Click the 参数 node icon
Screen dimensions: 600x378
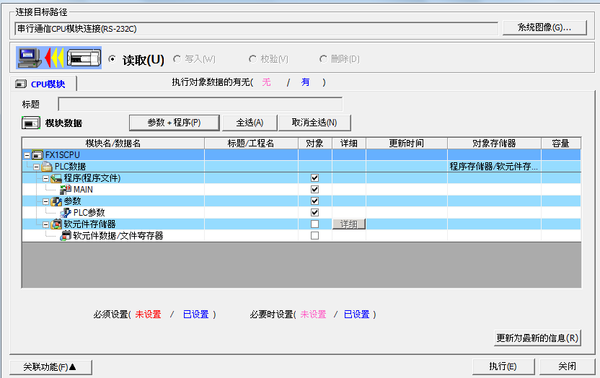tap(56, 201)
